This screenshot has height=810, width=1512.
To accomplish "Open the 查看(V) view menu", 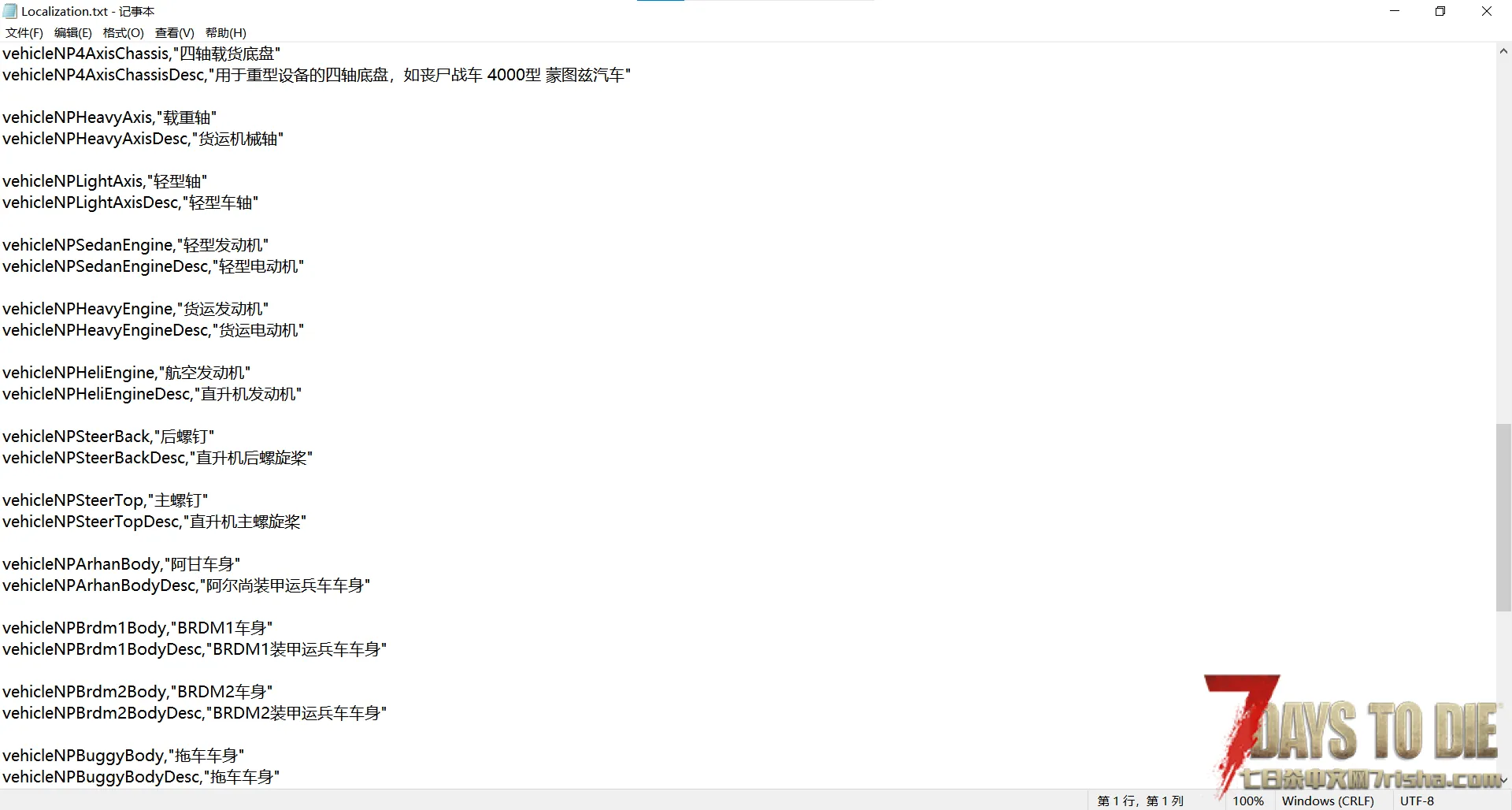I will [174, 32].
